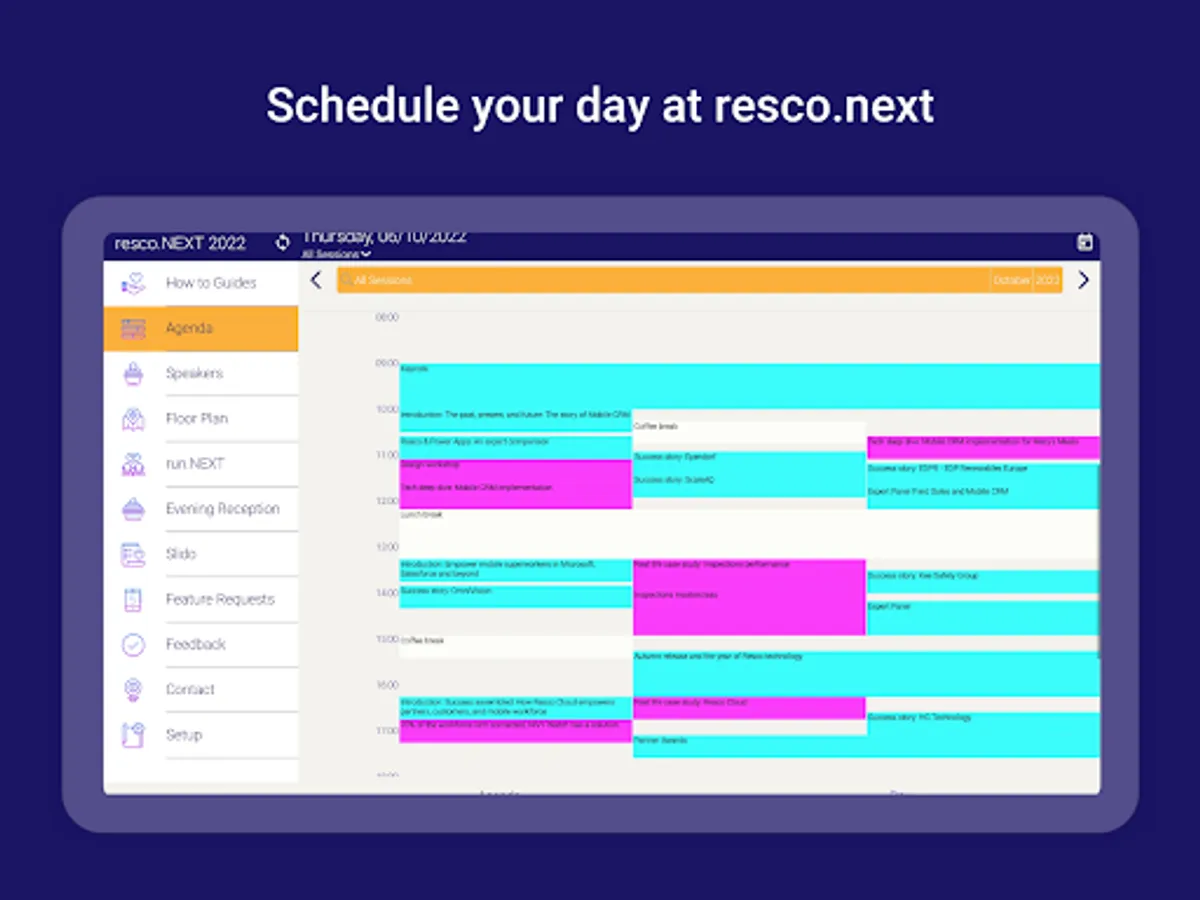1200x900 pixels.
Task: Open the How to Guides icon
Action: pos(133,283)
